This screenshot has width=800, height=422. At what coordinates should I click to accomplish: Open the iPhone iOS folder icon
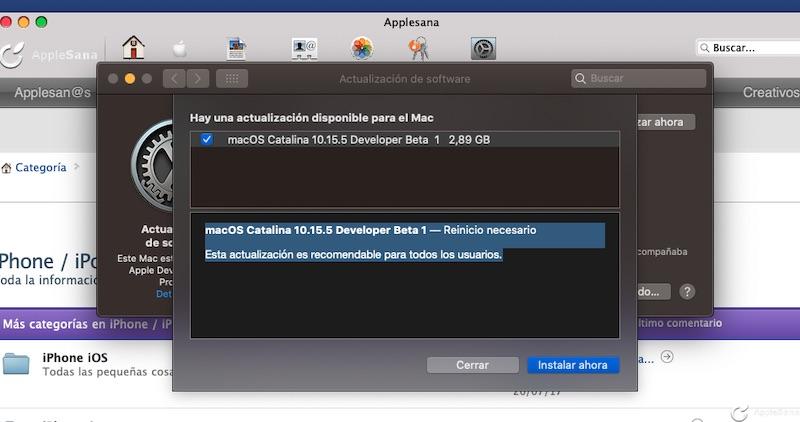pos(16,364)
